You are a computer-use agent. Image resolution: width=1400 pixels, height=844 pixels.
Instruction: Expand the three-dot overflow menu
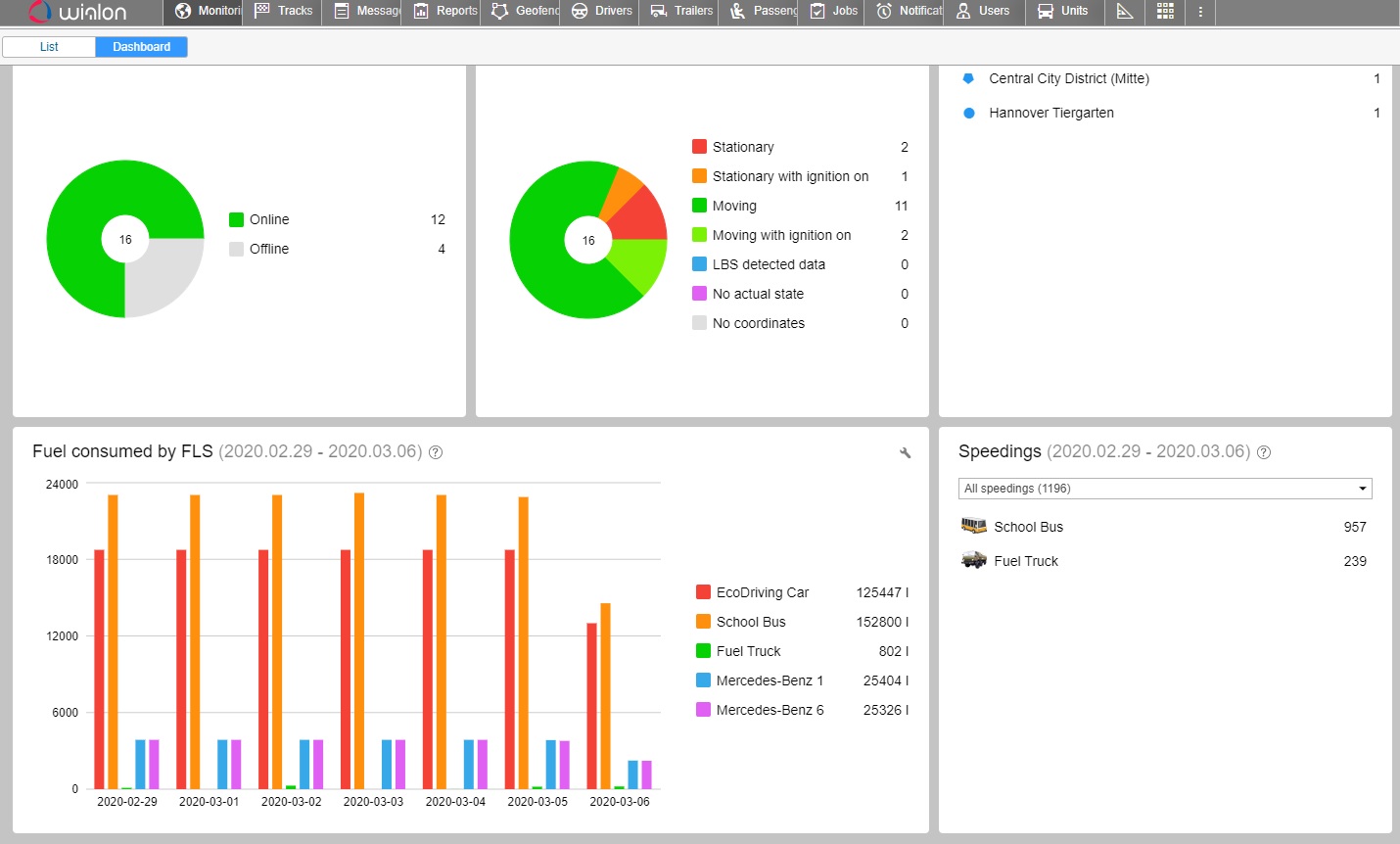point(1200,11)
